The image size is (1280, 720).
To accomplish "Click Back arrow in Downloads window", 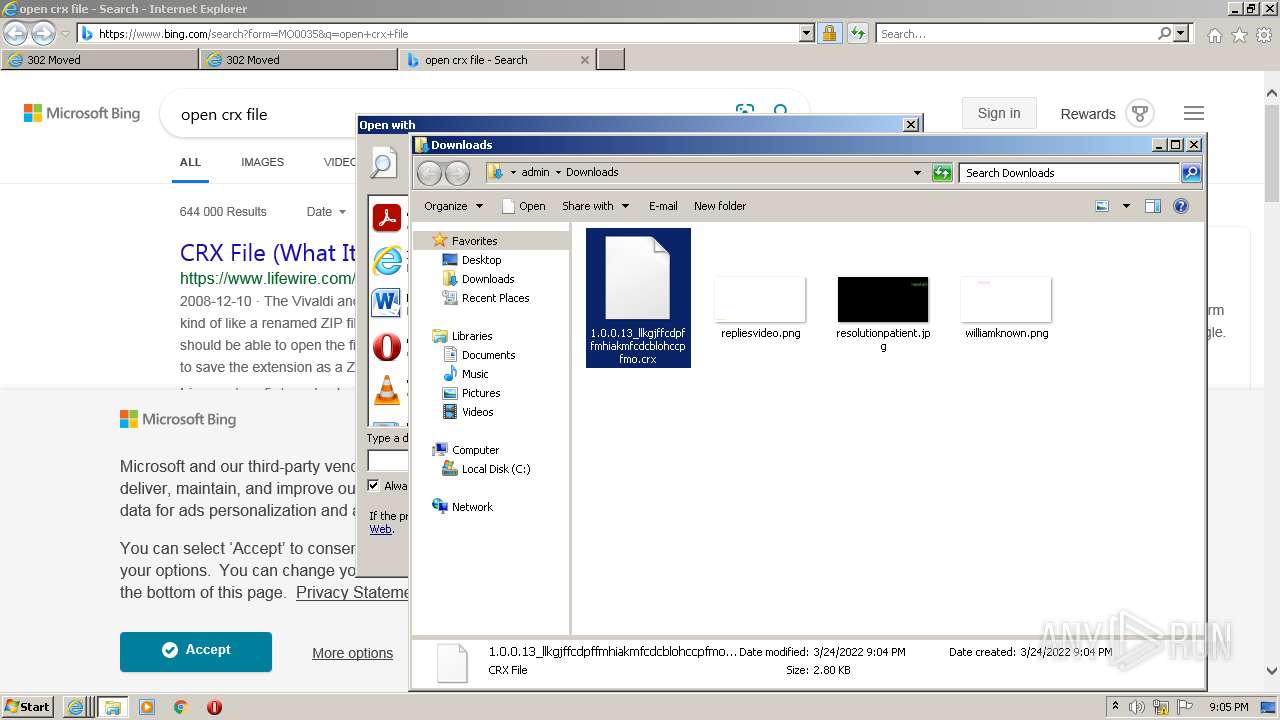I will [429, 173].
